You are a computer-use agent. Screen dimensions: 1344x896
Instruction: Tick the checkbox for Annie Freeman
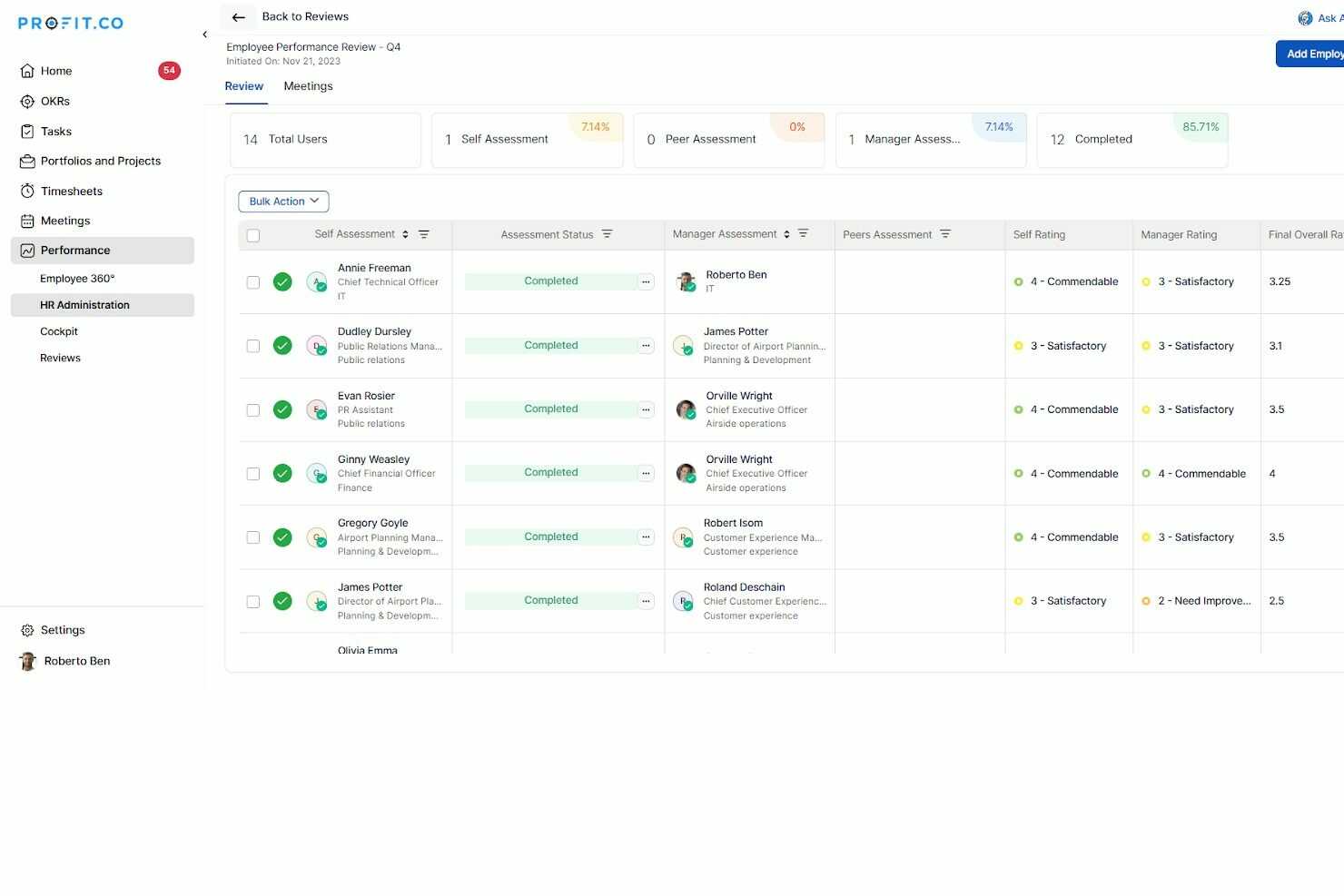(253, 282)
